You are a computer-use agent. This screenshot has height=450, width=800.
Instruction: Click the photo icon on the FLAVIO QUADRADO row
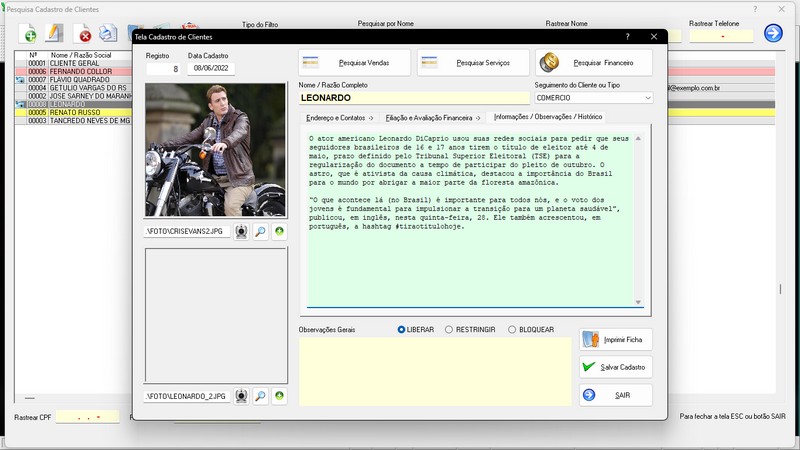(x=20, y=80)
